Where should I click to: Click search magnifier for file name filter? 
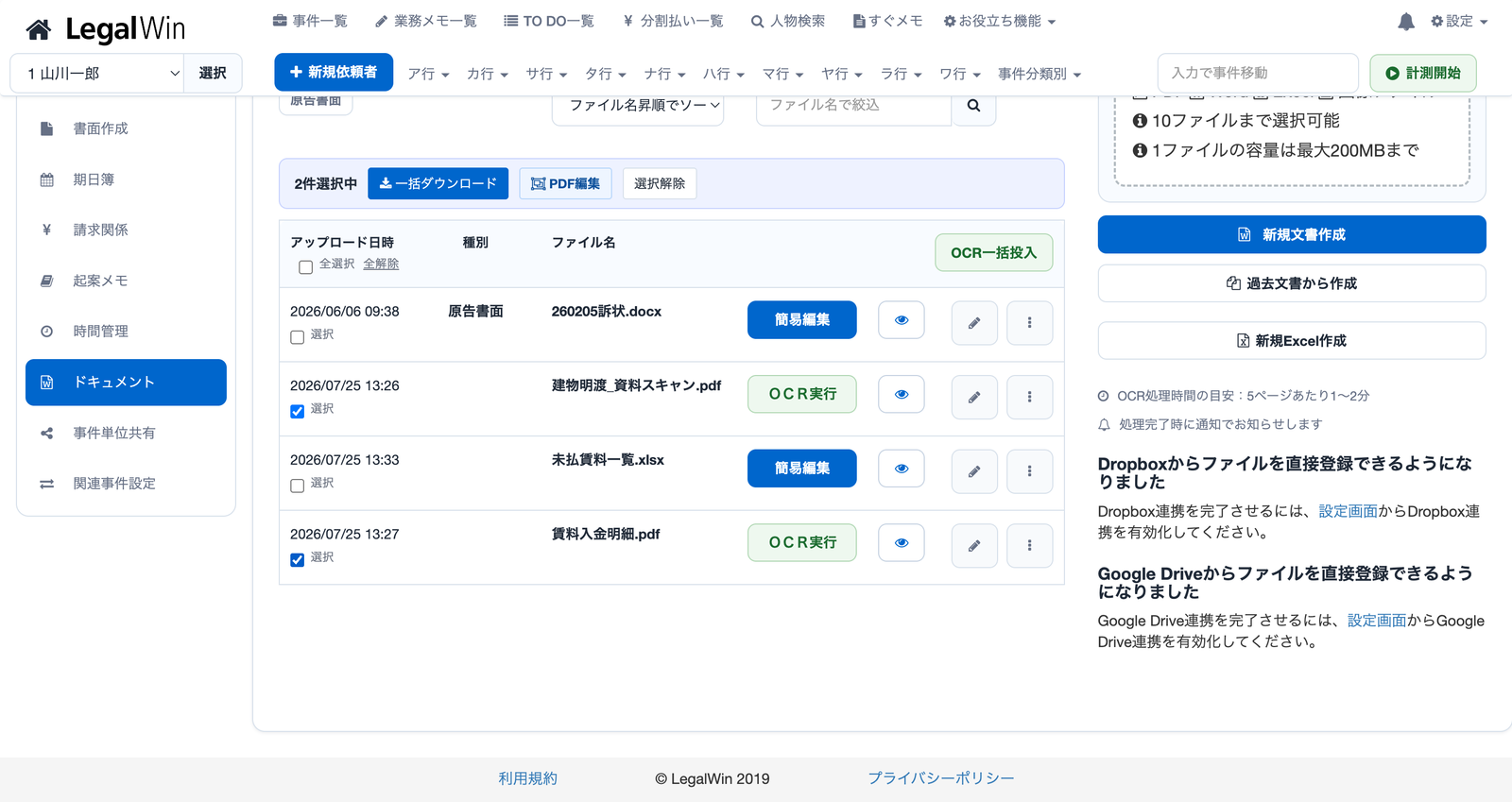[x=973, y=105]
